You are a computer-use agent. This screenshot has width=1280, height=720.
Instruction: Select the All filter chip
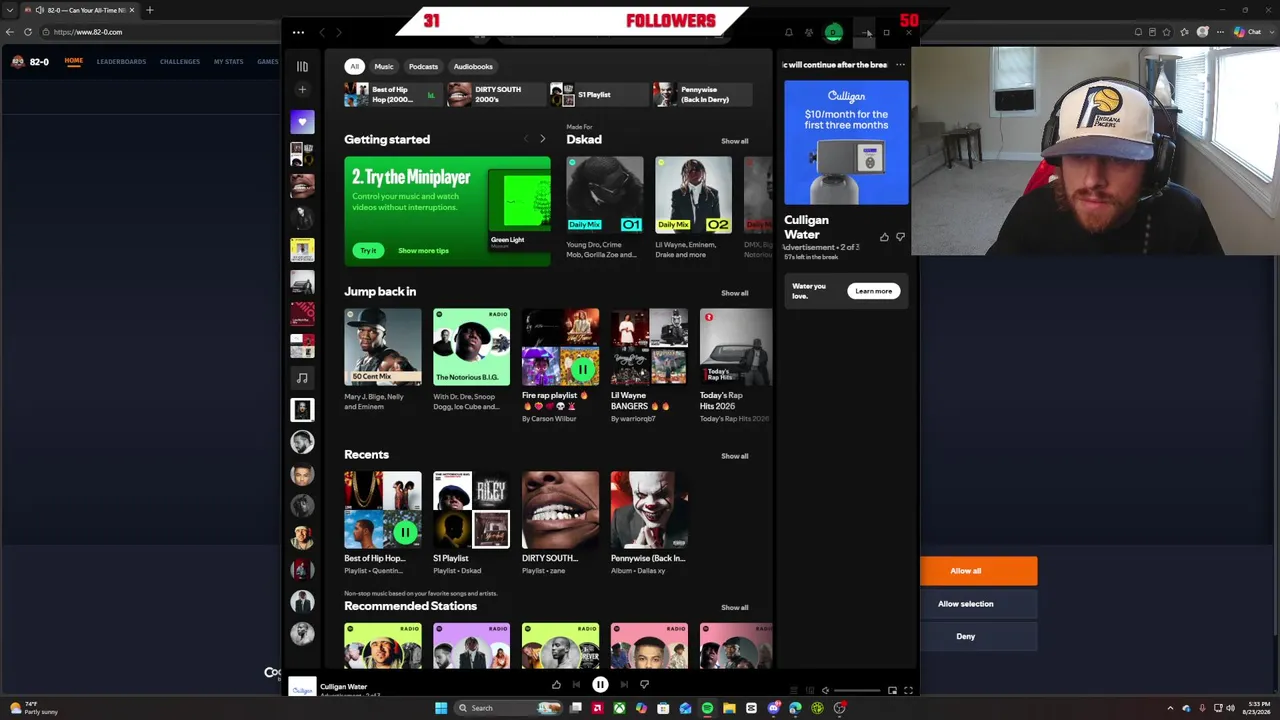(354, 67)
